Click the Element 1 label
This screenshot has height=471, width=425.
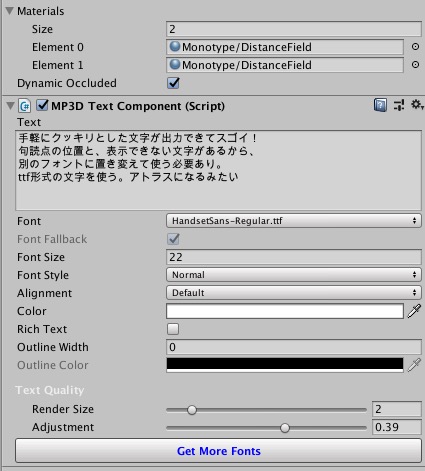[x=58, y=65]
